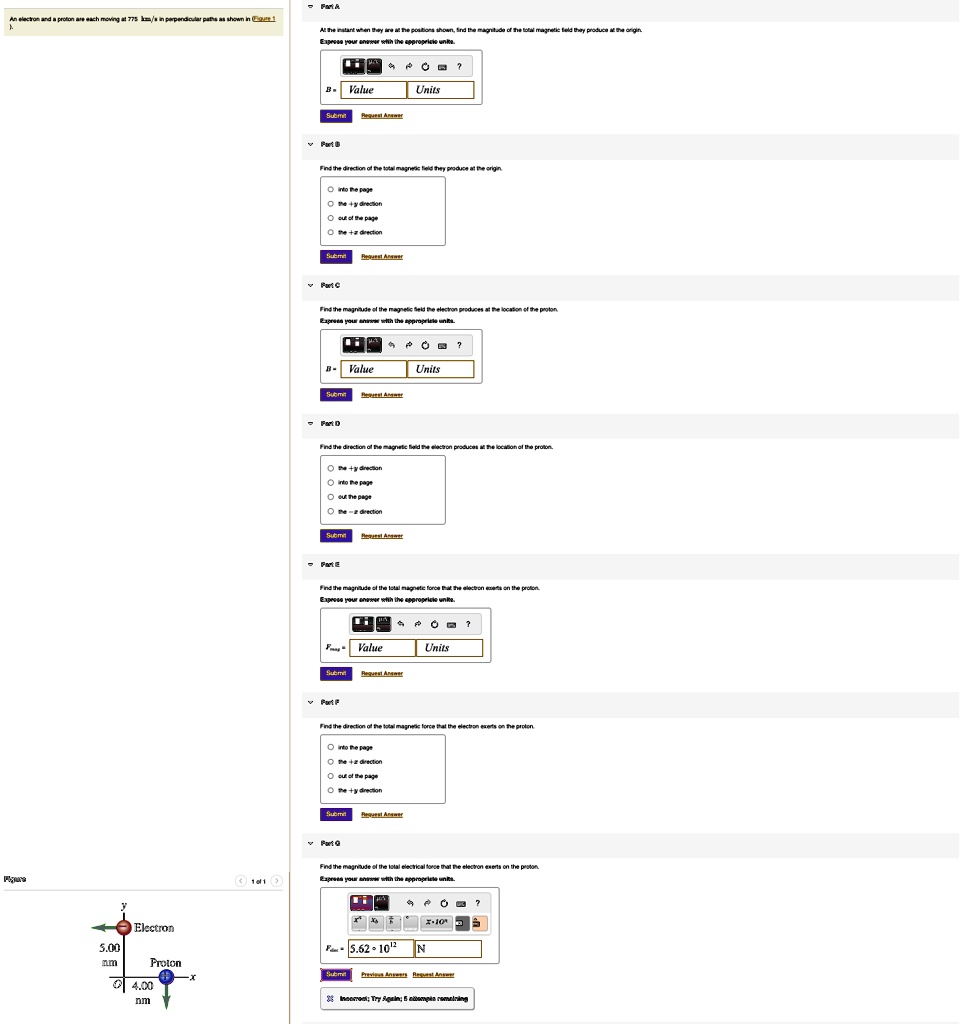Click undo icon in Part A toolbar
Image resolution: width=971 pixels, height=1024 pixels.
(x=393, y=67)
